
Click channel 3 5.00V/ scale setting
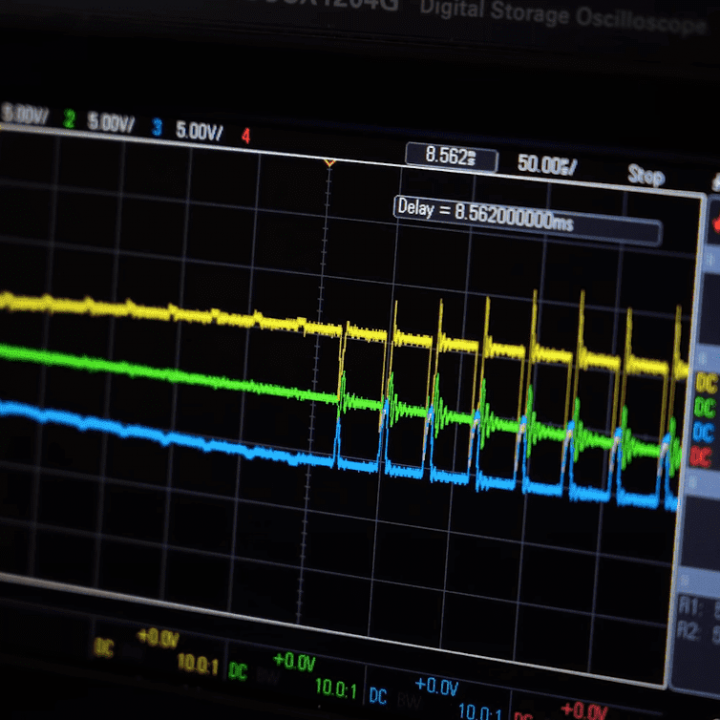pyautogui.click(x=199, y=130)
